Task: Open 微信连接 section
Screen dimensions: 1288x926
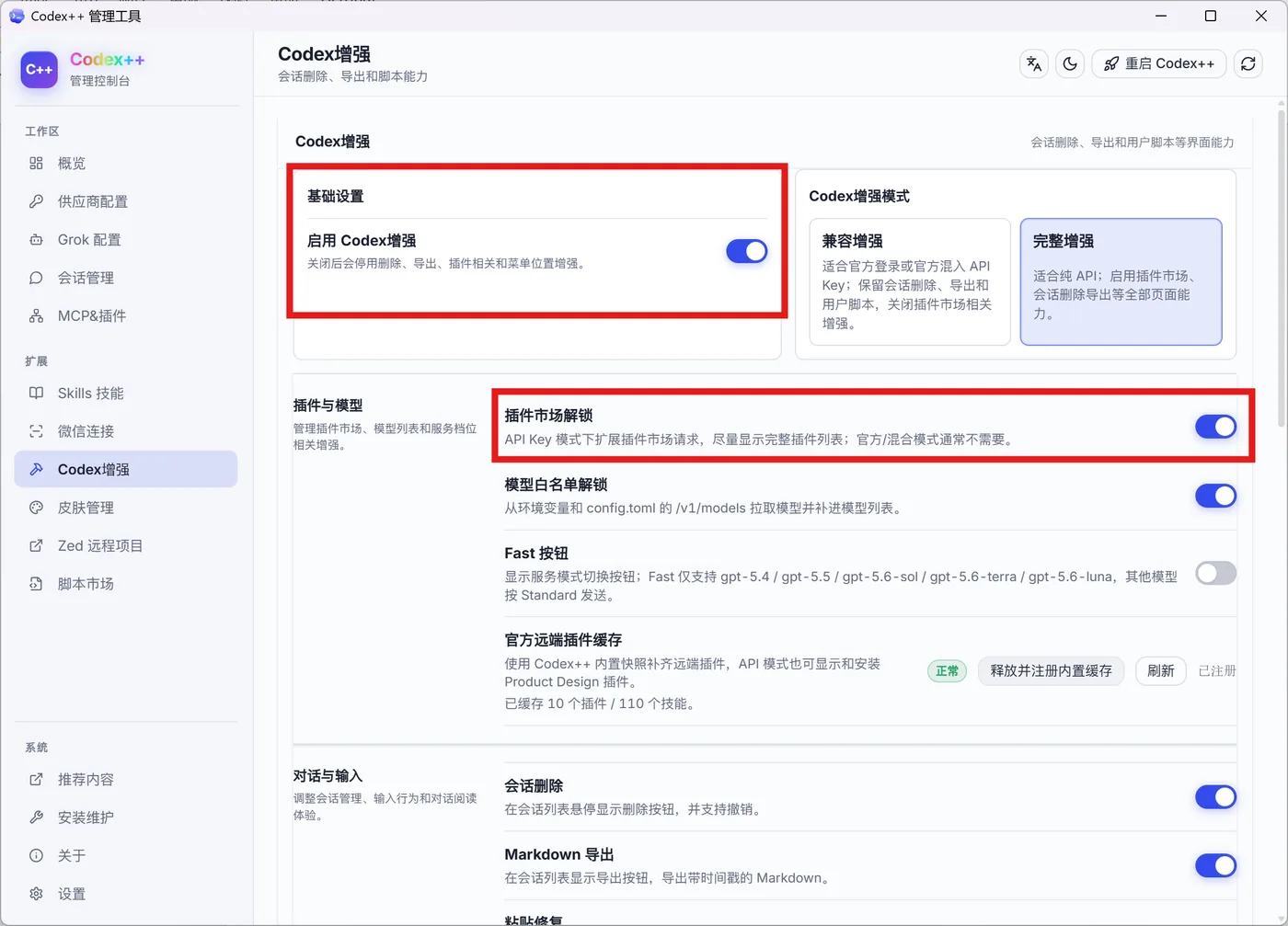Action: pyautogui.click(x=126, y=431)
